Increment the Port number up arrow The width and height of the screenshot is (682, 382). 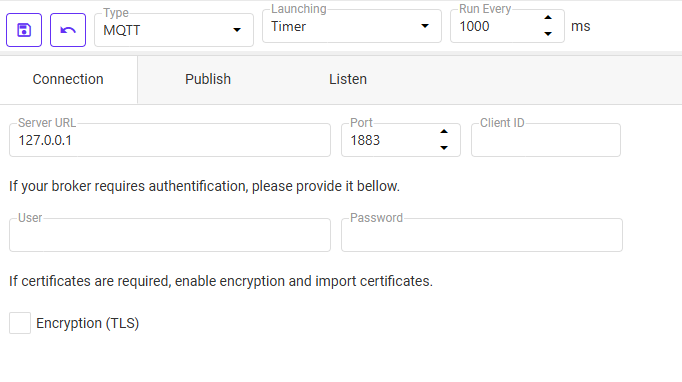pyautogui.click(x=444, y=131)
